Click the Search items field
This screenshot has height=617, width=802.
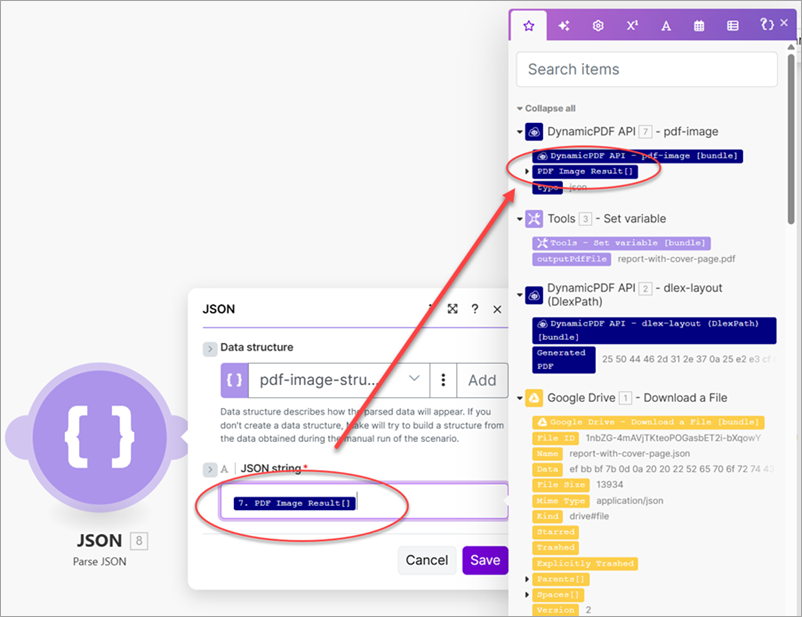pos(646,69)
